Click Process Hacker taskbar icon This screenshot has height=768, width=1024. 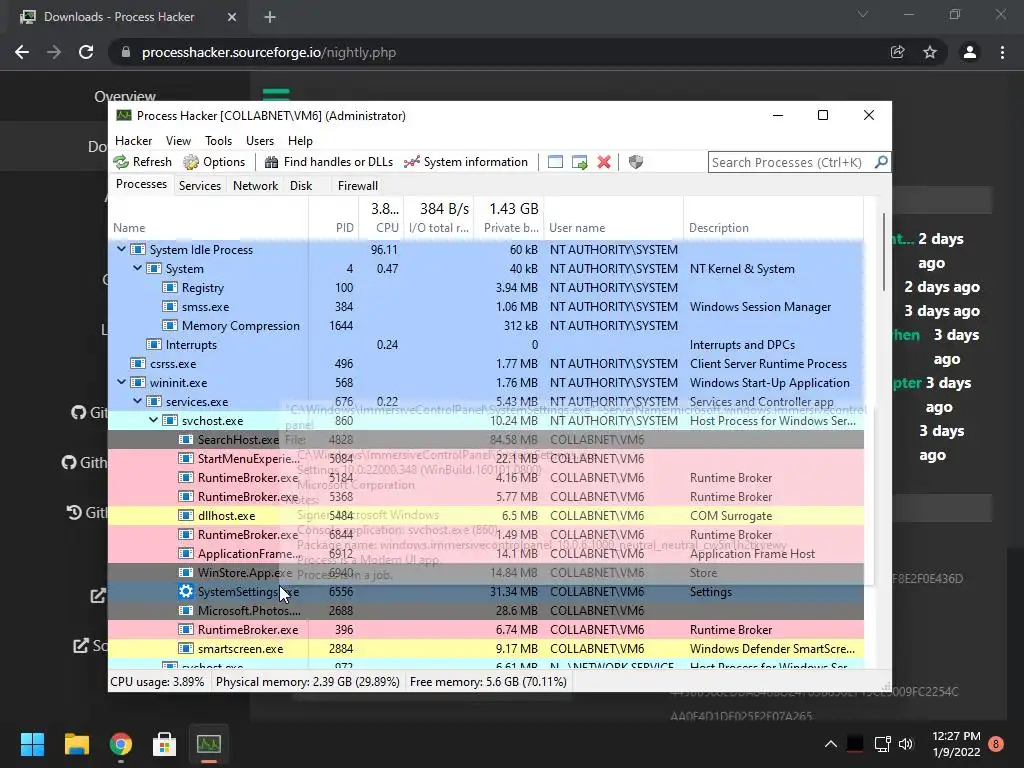(209, 744)
